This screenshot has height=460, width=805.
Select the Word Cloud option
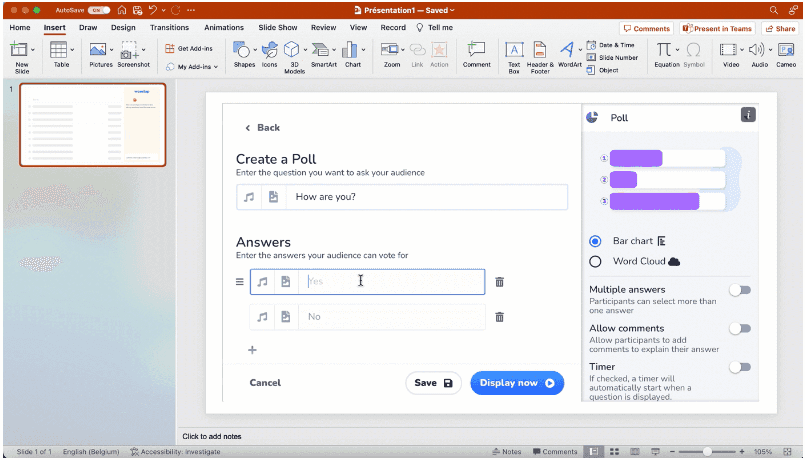click(595, 262)
